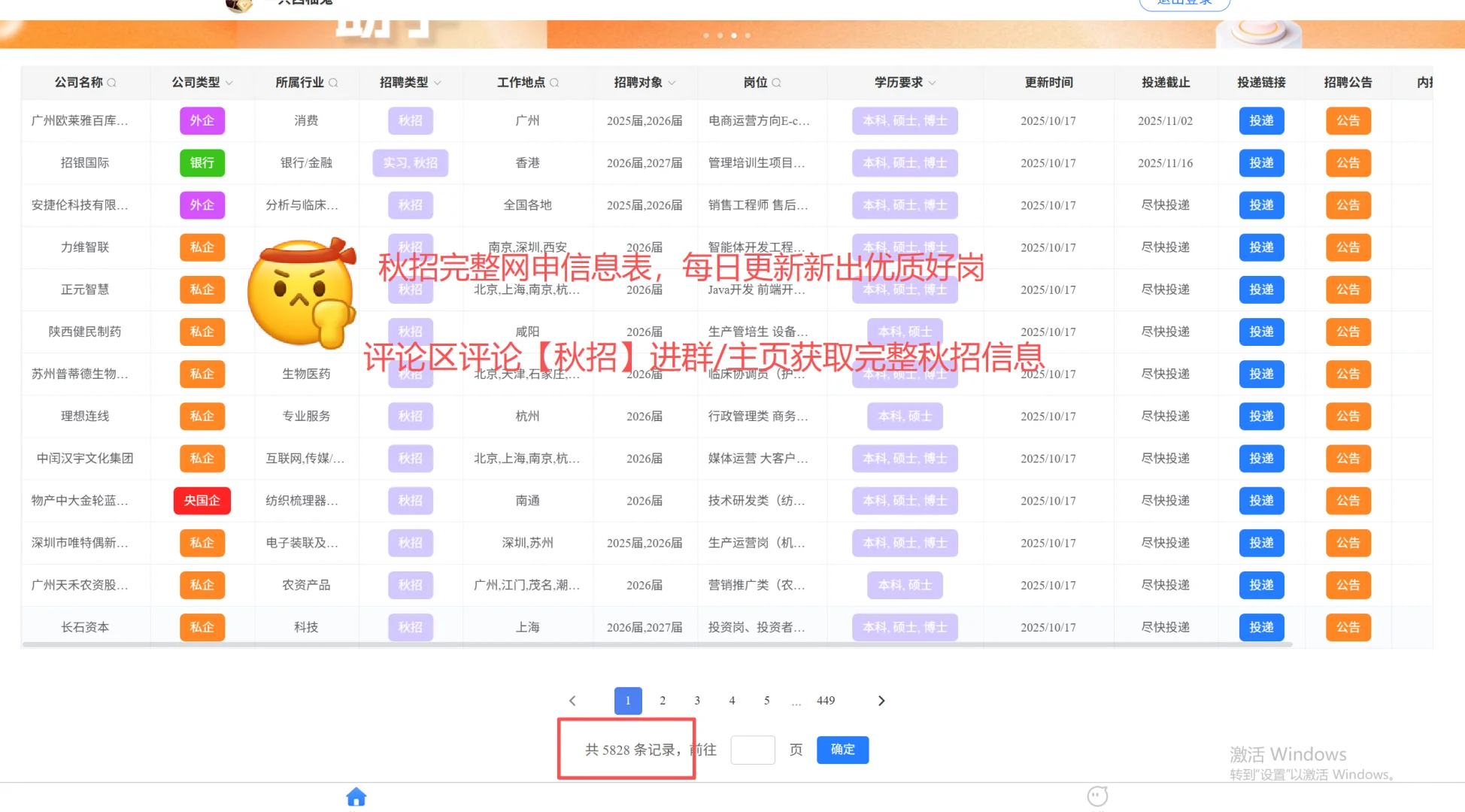
Task: Click the smiley face icon in bottom bar
Action: [1097, 795]
